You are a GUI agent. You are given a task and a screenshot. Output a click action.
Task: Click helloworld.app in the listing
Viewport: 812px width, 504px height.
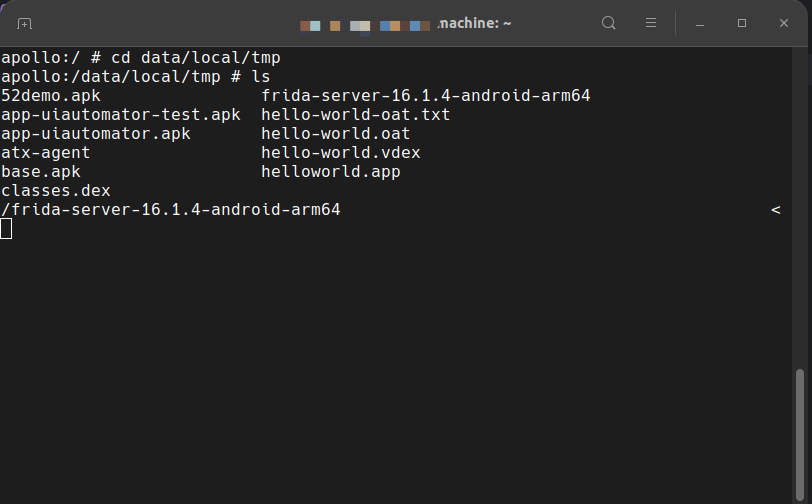pos(331,172)
